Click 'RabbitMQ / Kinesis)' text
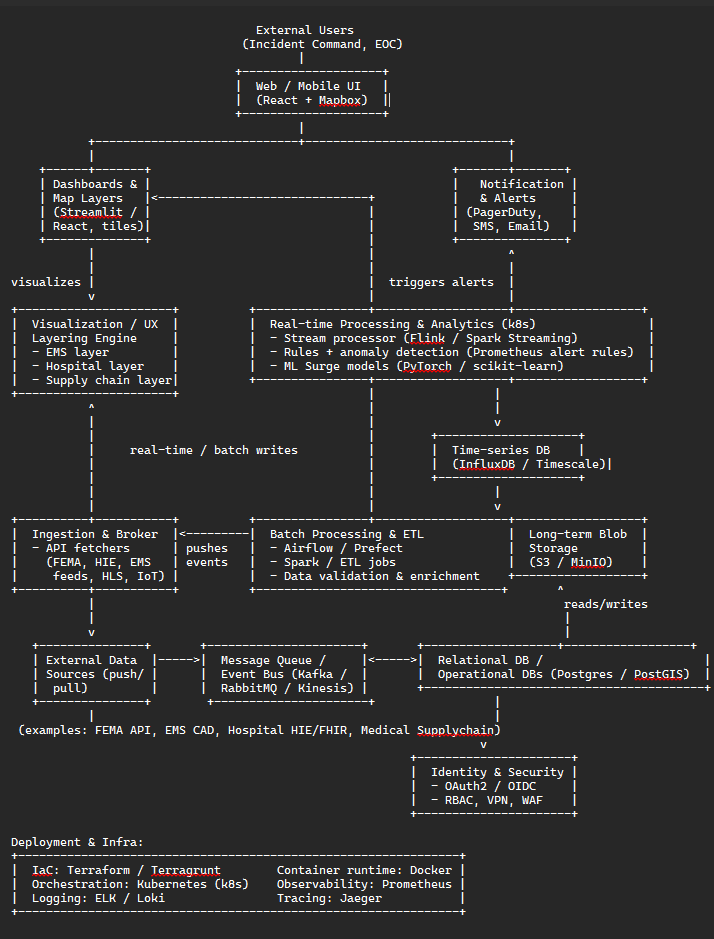Viewport: 714px width, 939px height. (x=288, y=688)
